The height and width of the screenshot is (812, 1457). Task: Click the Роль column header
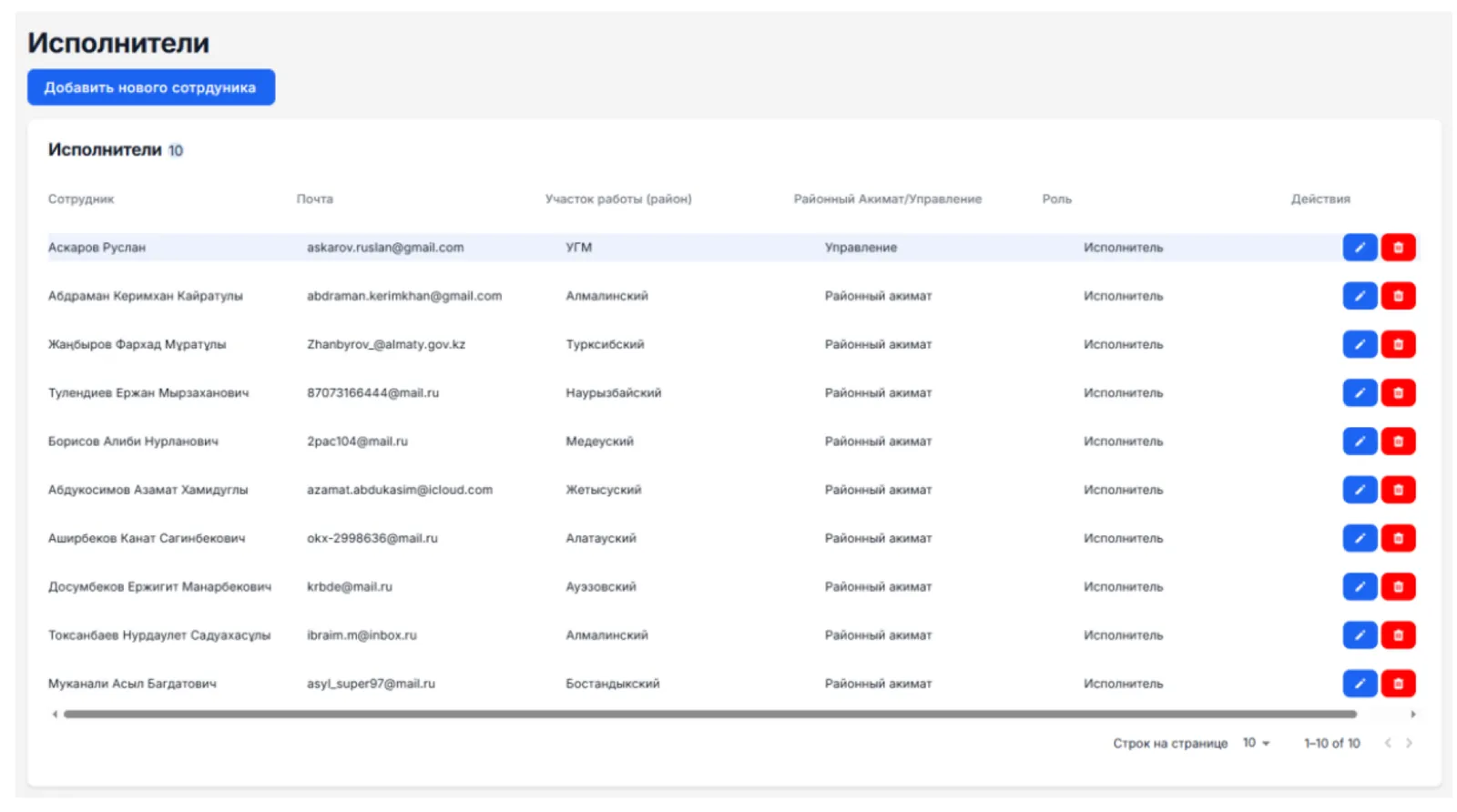pos(1056,199)
